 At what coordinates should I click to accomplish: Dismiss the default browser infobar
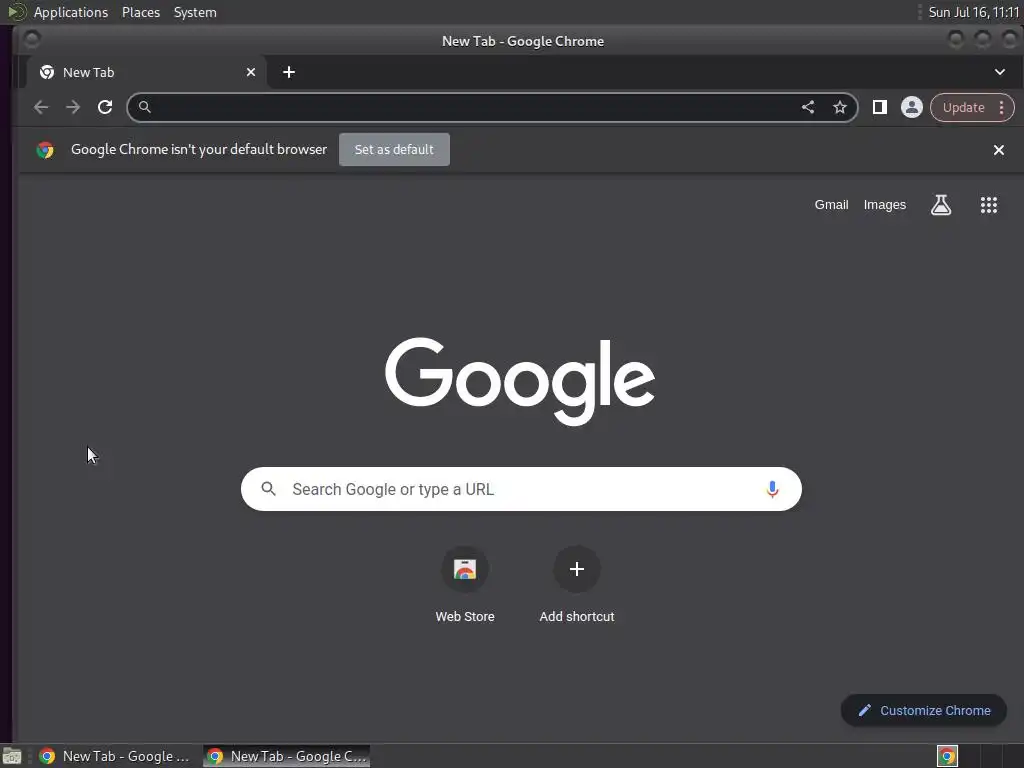(x=999, y=150)
